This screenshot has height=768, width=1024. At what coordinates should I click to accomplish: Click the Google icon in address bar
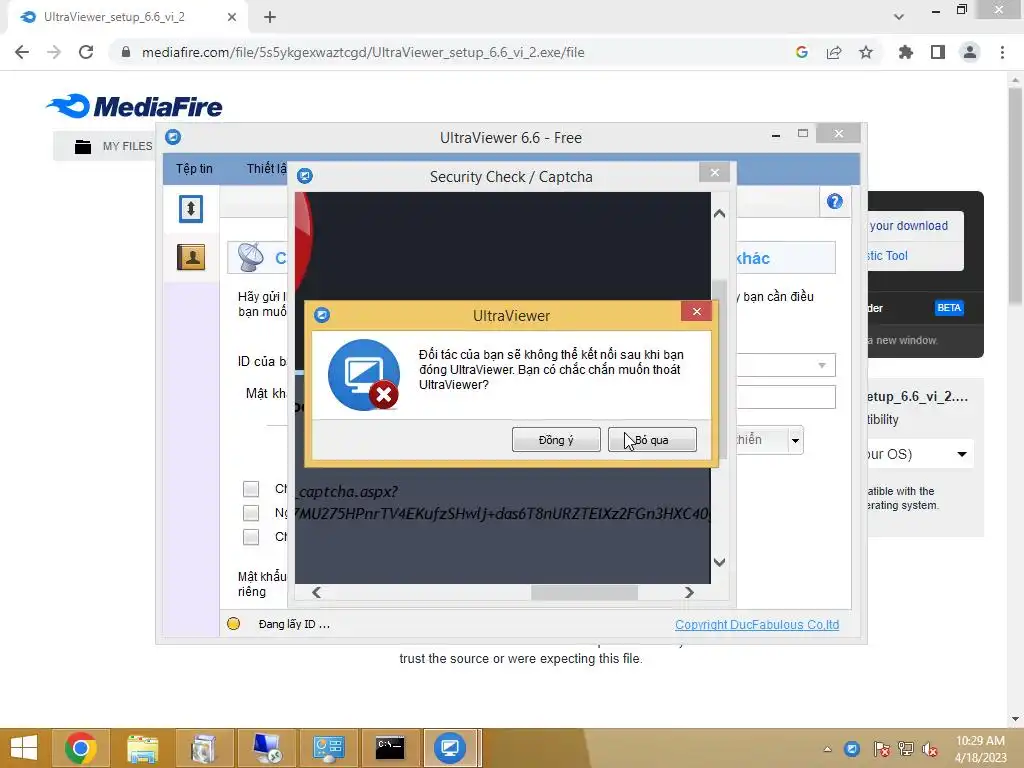802,52
